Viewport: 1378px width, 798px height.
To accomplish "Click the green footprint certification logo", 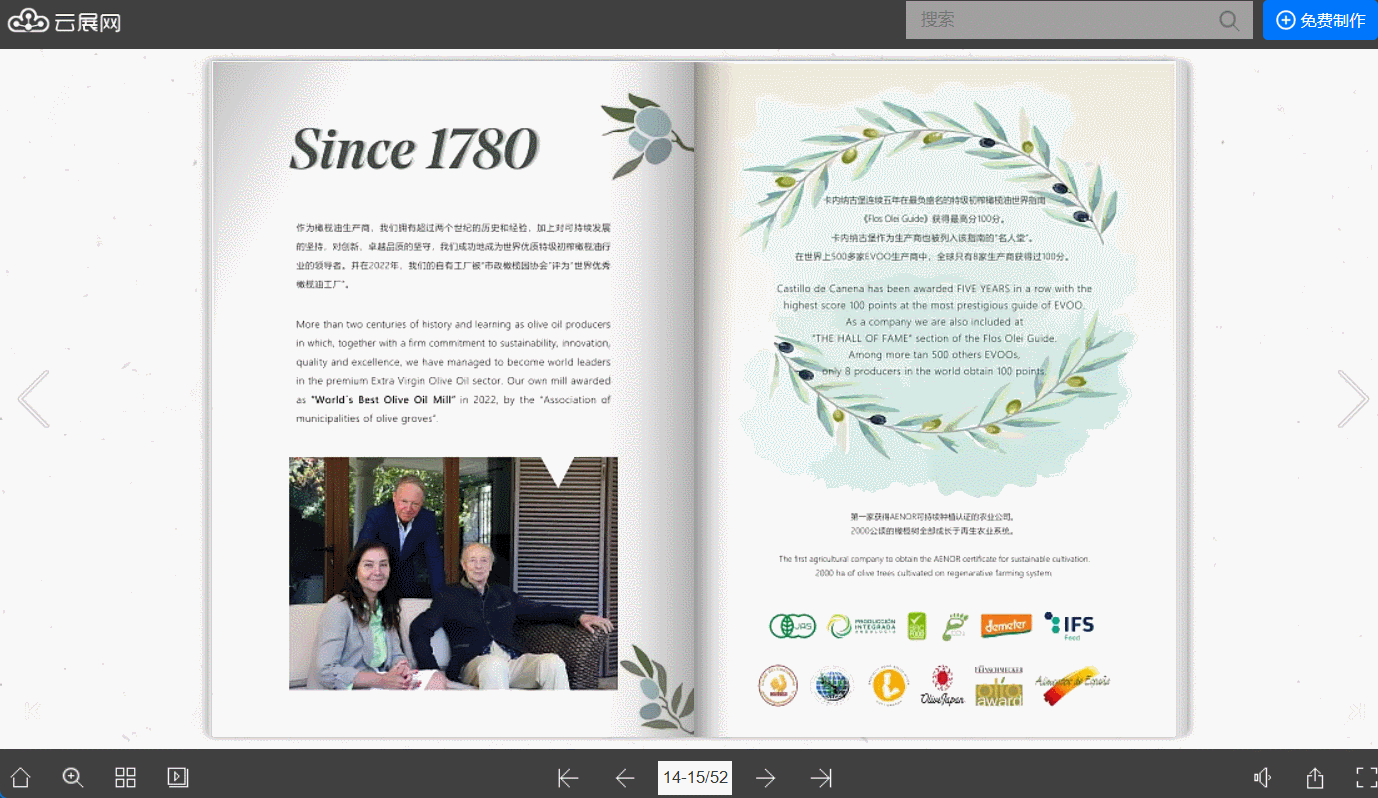I will point(955,626).
